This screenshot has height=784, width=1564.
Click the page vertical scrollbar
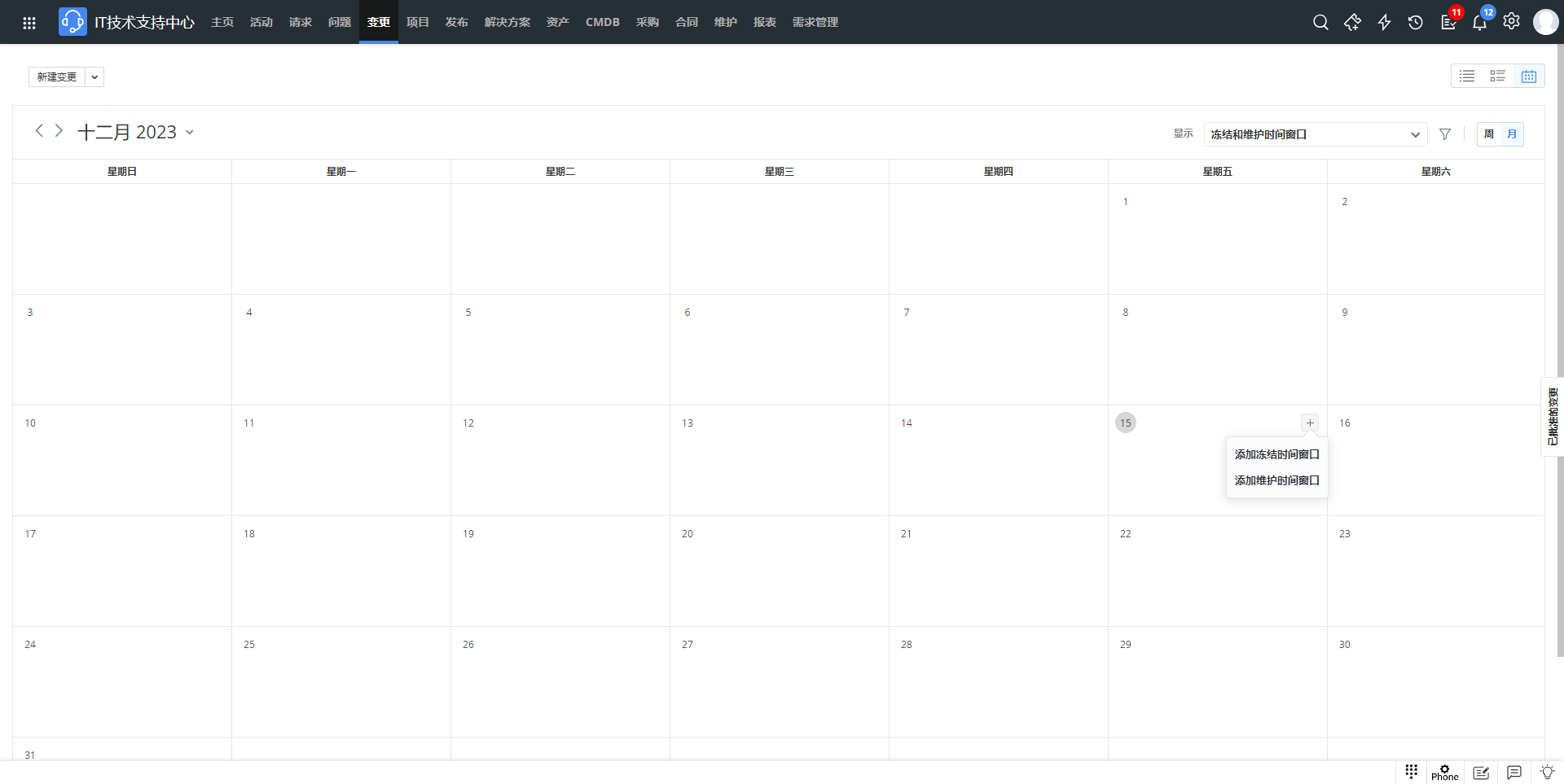[1560, 350]
